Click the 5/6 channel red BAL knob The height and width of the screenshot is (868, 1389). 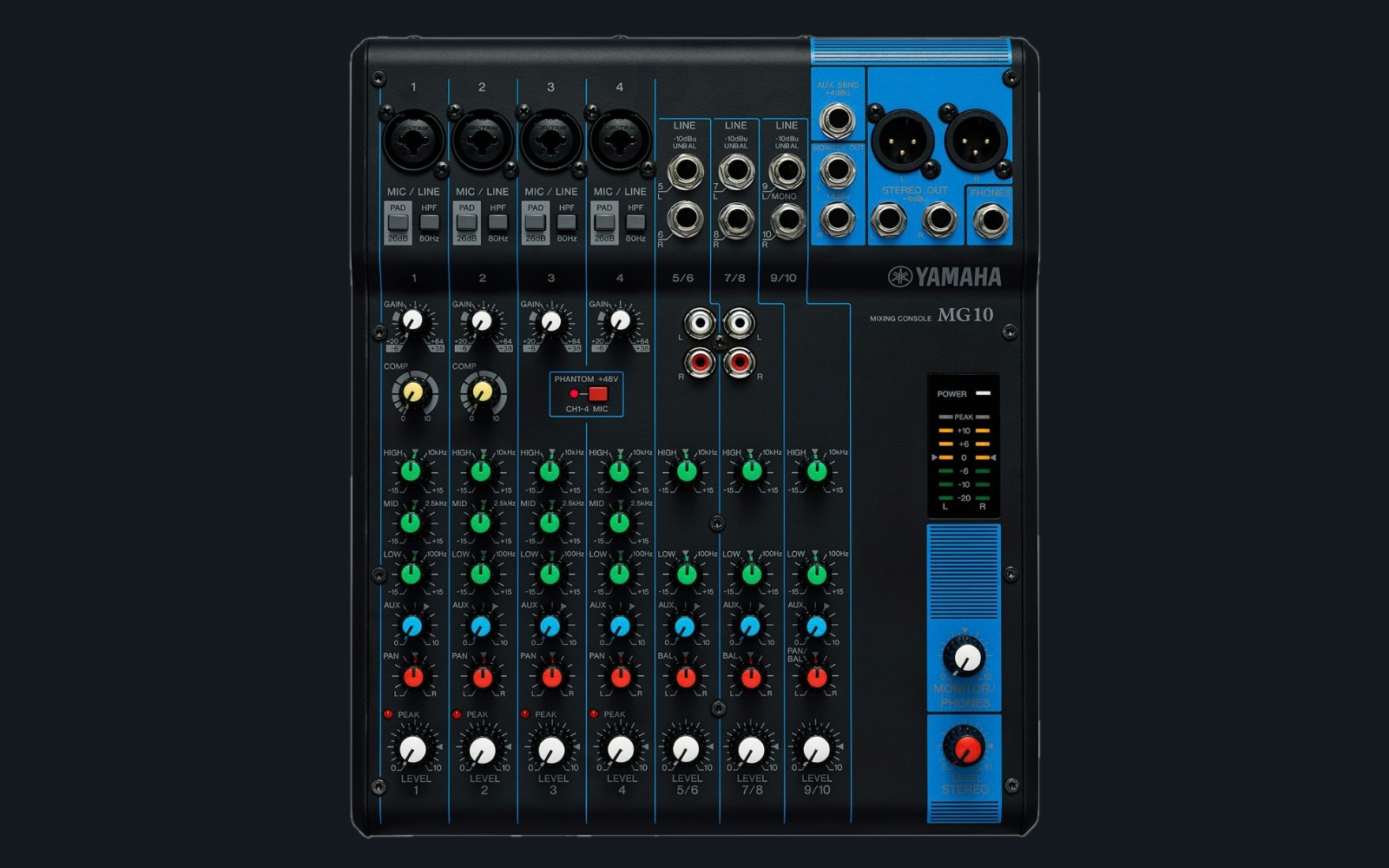(x=686, y=677)
